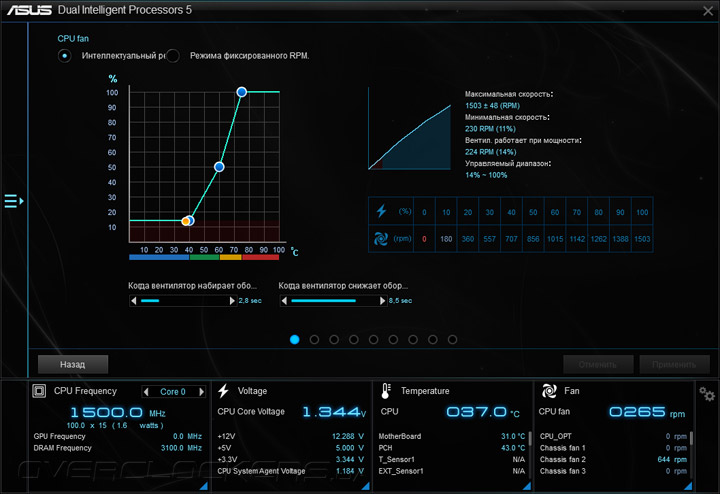The height and width of the screenshot is (494, 720).
Task: Select the Интеллектуальный режим radio button
Action: [x=65, y=56]
